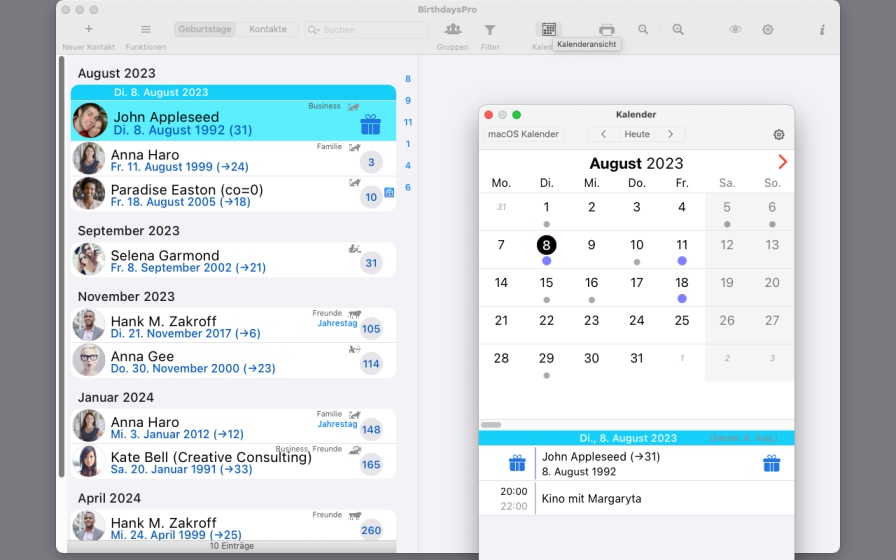Open Kalender window settings gear
This screenshot has height=560, width=896.
779,135
